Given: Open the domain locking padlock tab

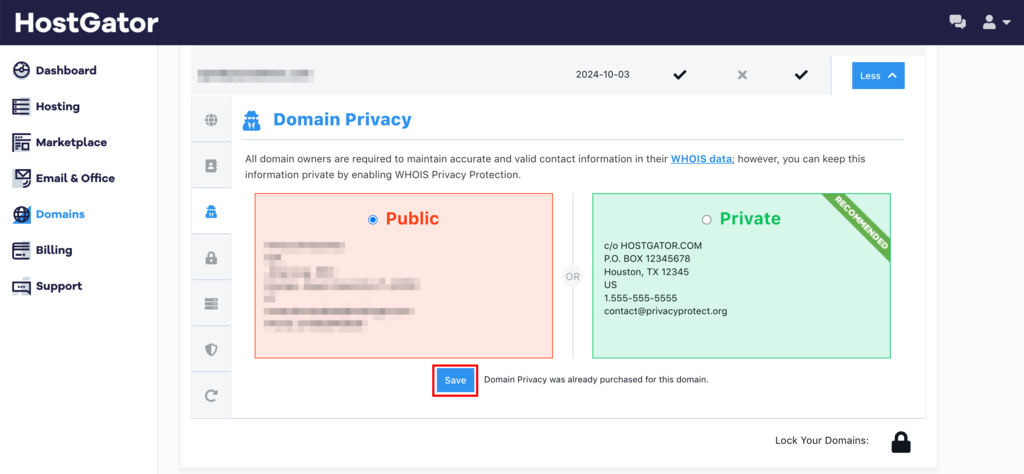Looking at the screenshot, I should (211, 258).
